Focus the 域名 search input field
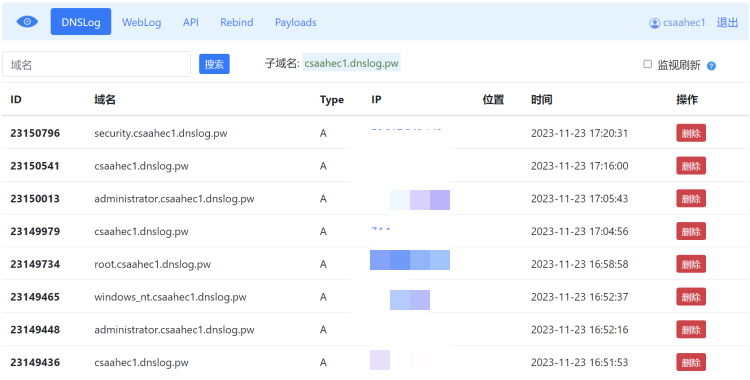Viewport: 750px width, 380px height. coord(97,64)
